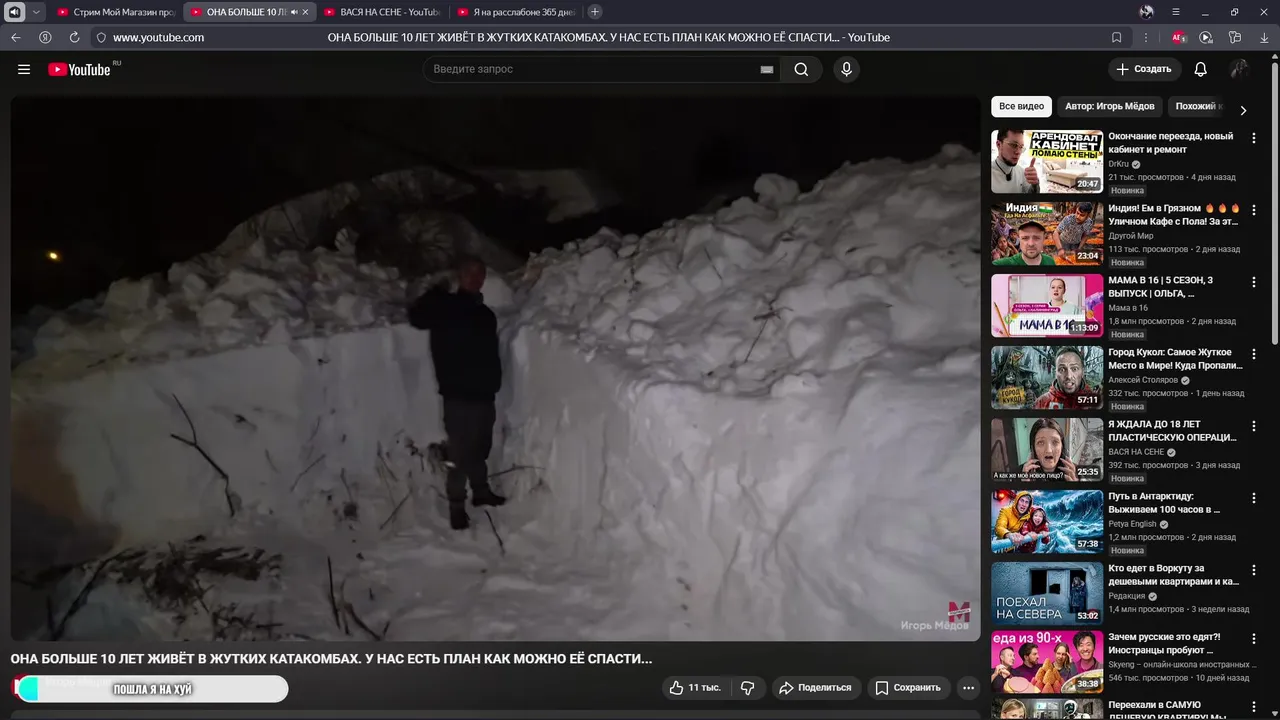Select the Все видео chip
Image resolution: width=1280 pixels, height=720 pixels.
click(x=1021, y=106)
